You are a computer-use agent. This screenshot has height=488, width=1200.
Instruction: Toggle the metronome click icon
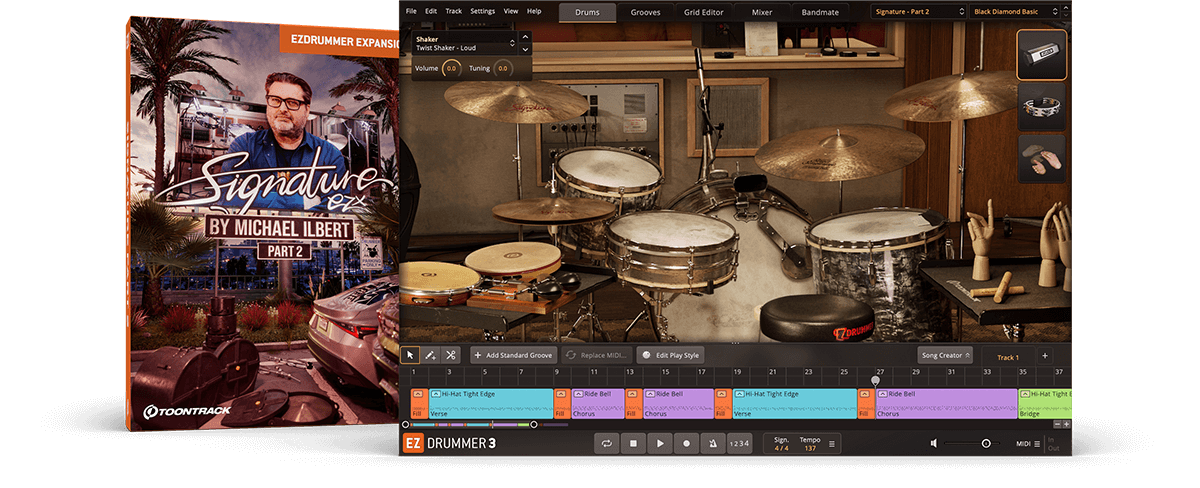click(x=712, y=443)
